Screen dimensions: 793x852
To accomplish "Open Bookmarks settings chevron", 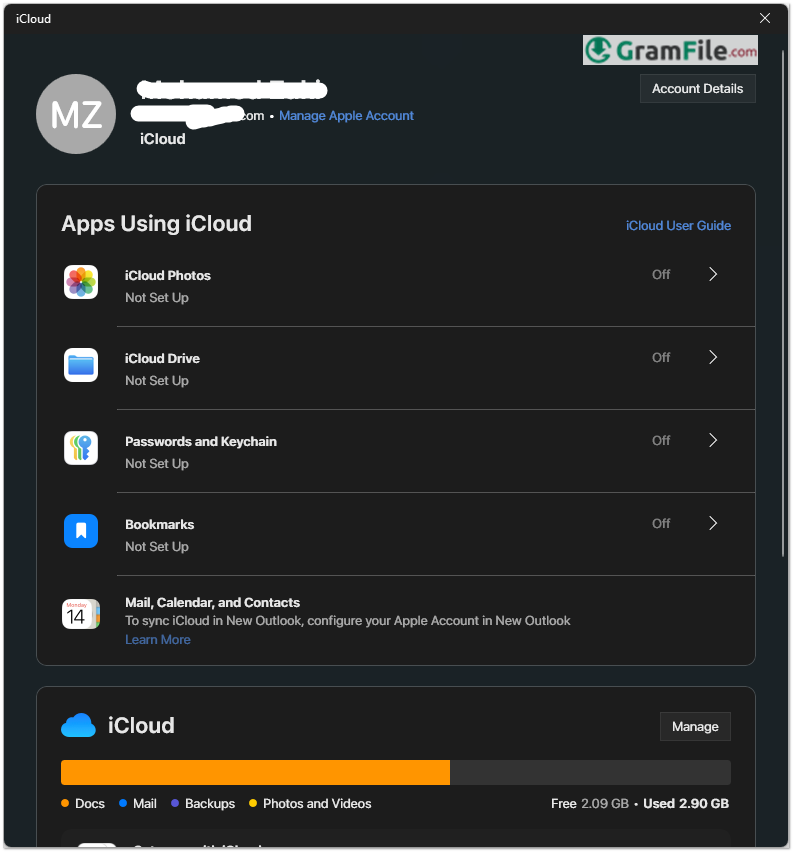I will pos(713,523).
